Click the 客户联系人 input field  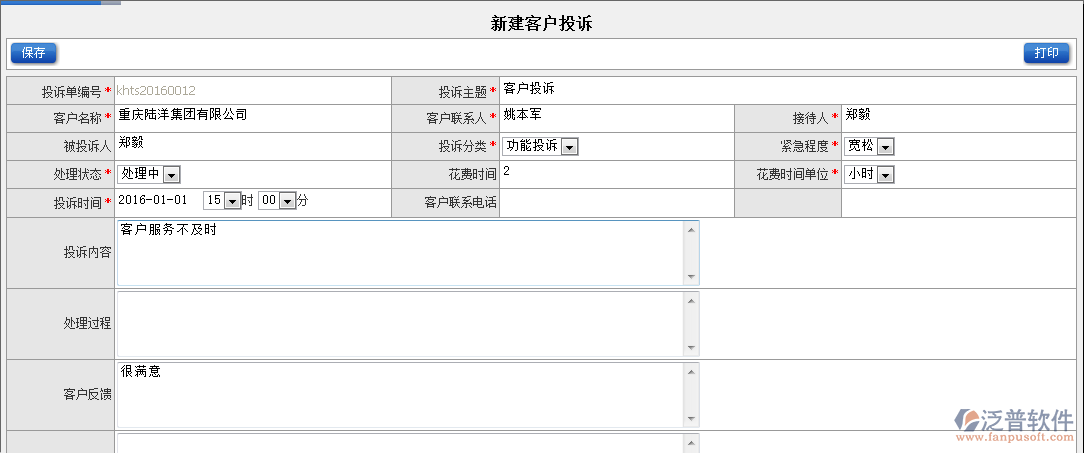click(615, 118)
